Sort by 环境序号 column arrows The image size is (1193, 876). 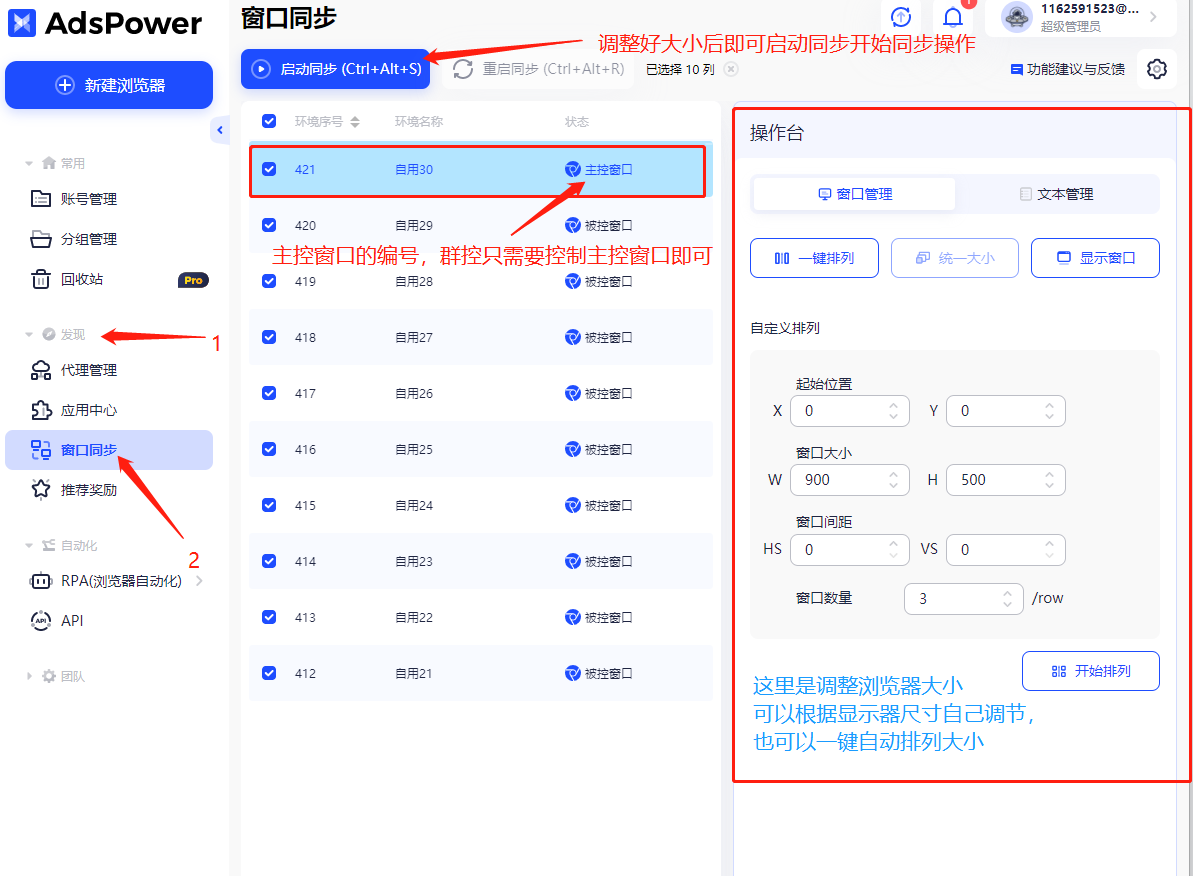pyautogui.click(x=355, y=122)
